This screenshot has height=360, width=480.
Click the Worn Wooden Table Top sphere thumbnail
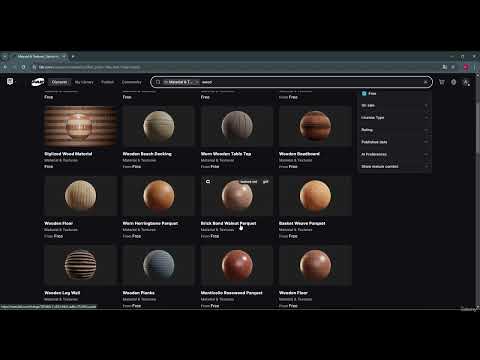(x=237, y=127)
